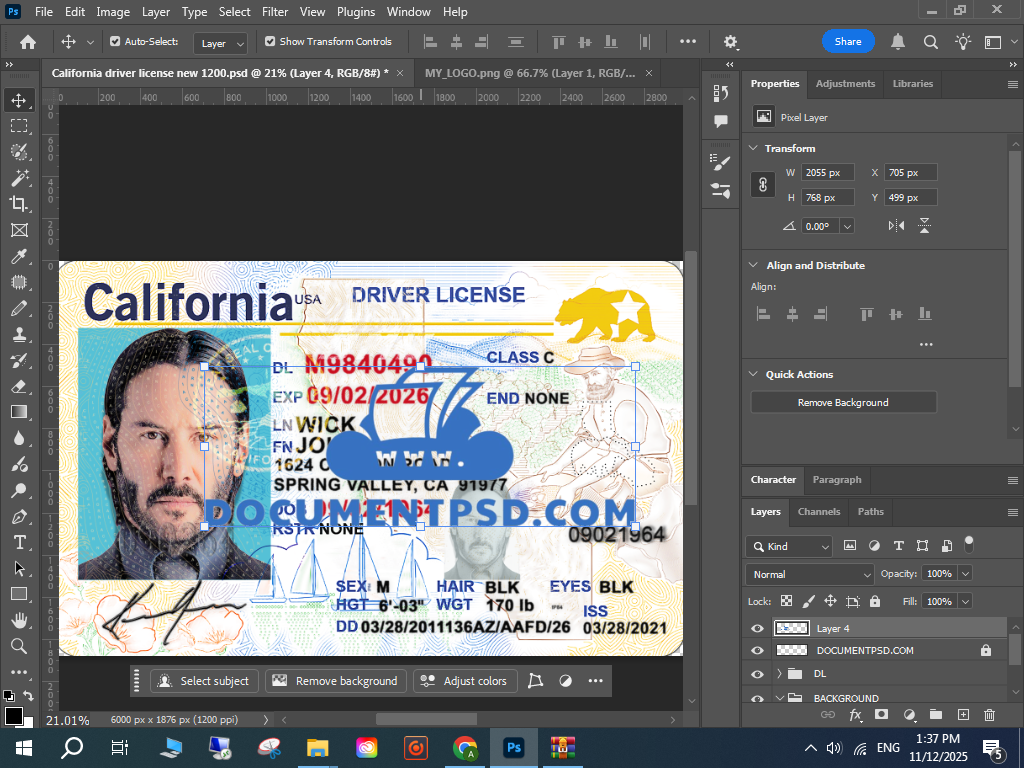
Task: Click Remove Background in Quick Actions
Action: point(843,402)
